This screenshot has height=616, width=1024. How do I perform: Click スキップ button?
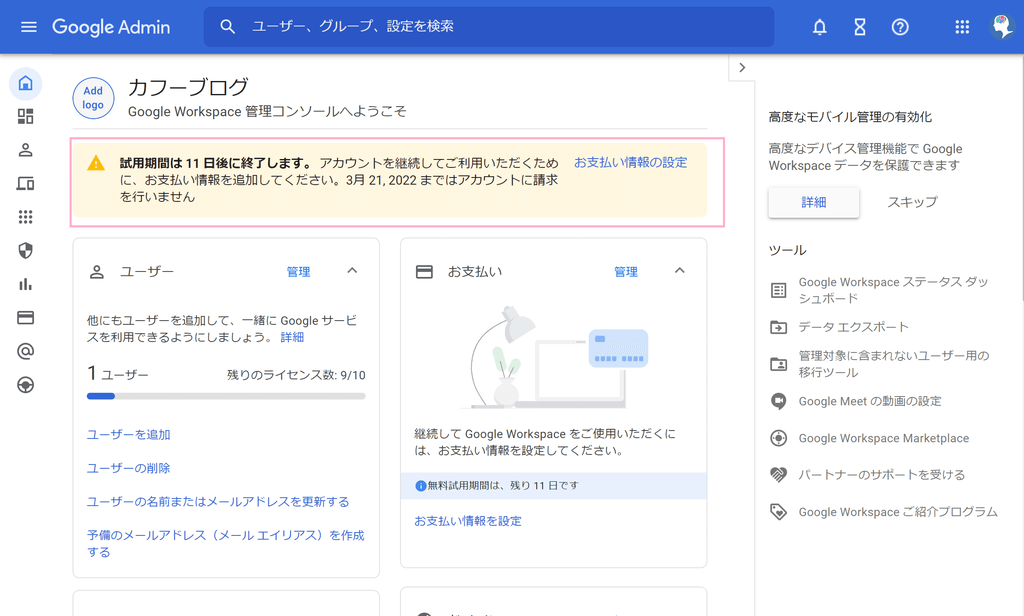click(912, 203)
